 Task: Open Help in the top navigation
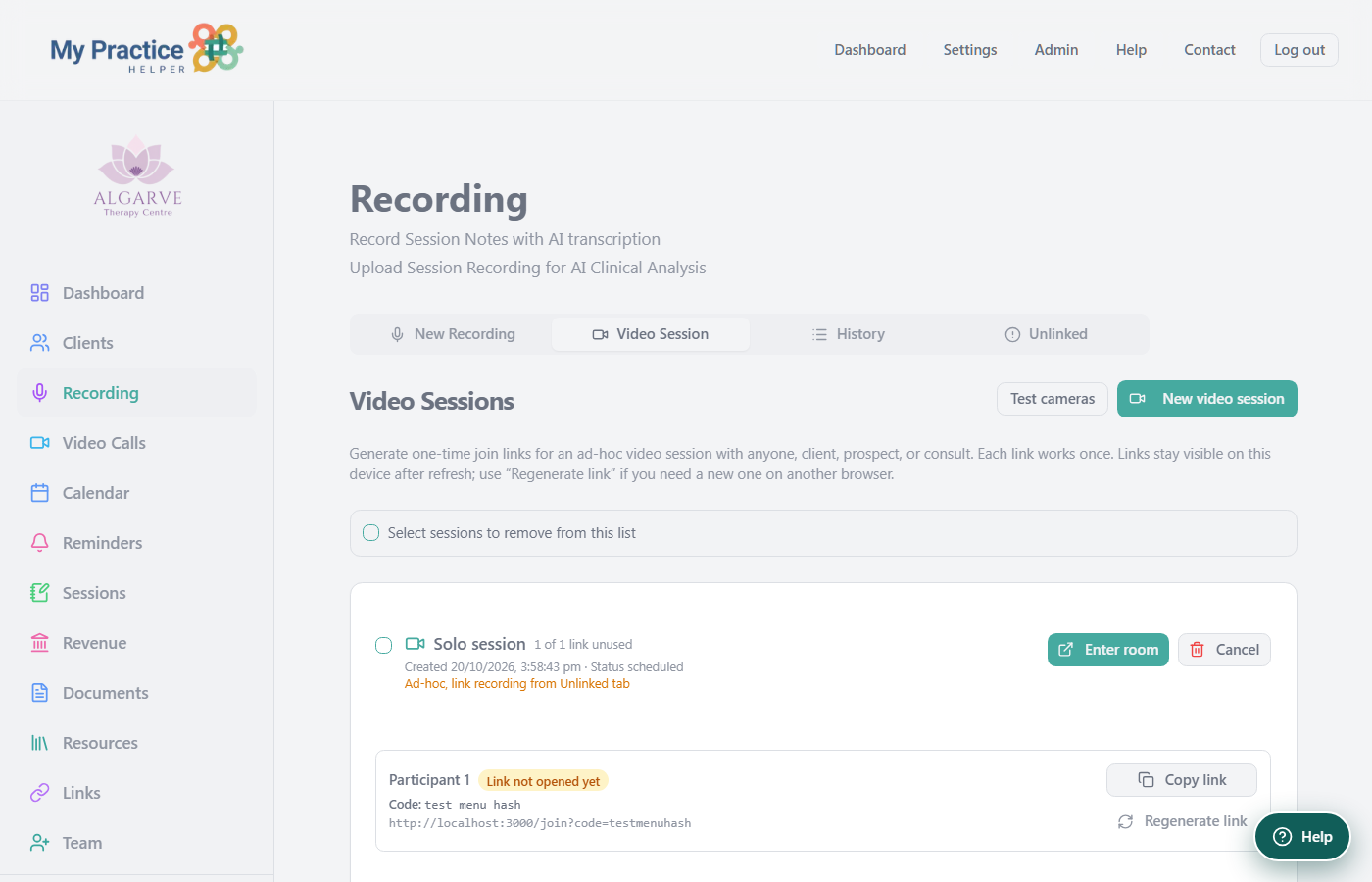pos(1131,50)
